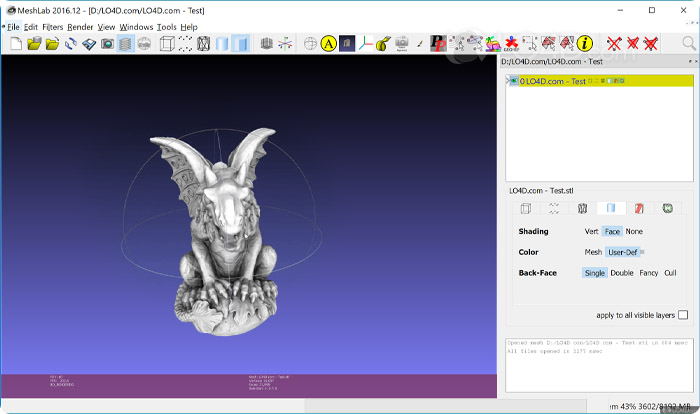Image resolution: width=700 pixels, height=414 pixels.
Task: Open the Filters menu
Action: tap(52, 27)
